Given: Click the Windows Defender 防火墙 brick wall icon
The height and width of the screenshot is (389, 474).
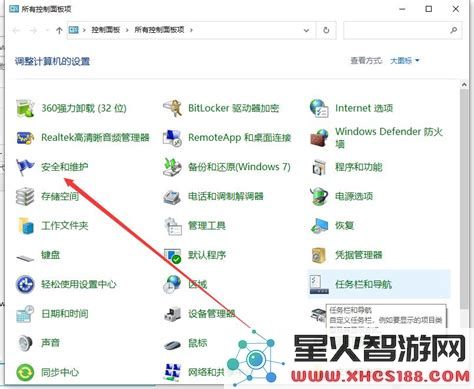Looking at the screenshot, I should [x=319, y=138].
